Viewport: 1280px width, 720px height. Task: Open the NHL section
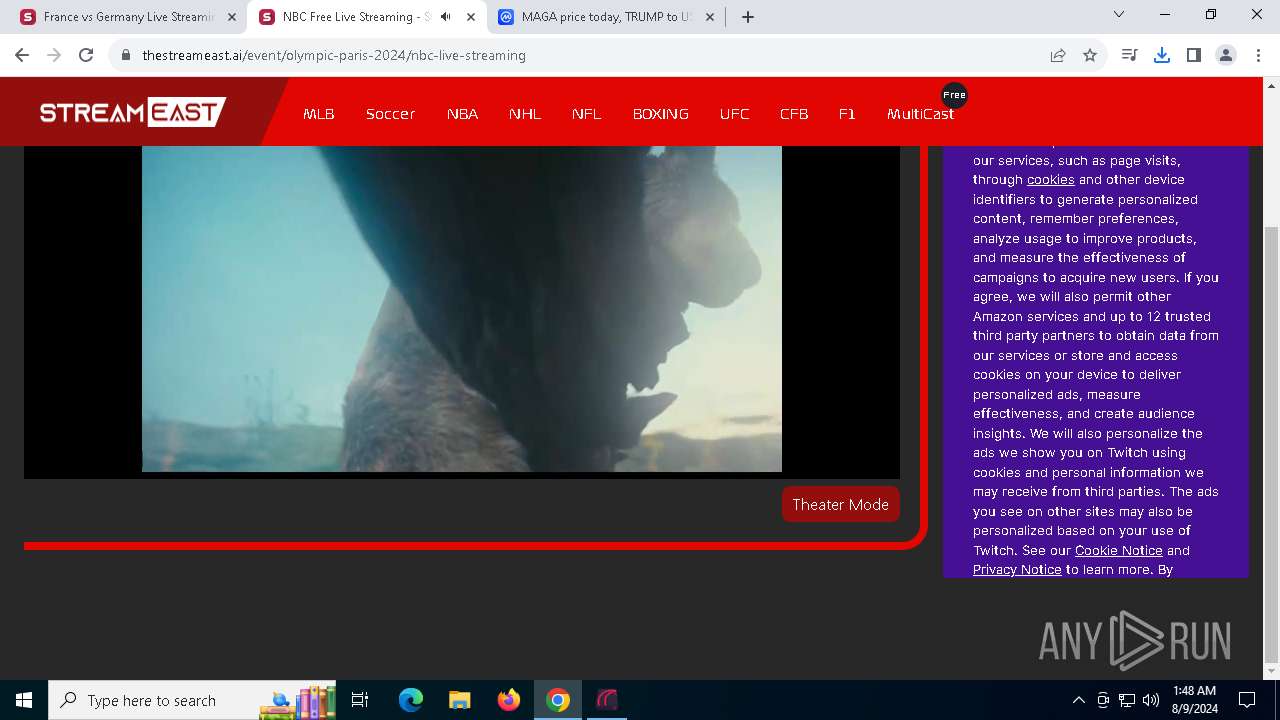525,114
